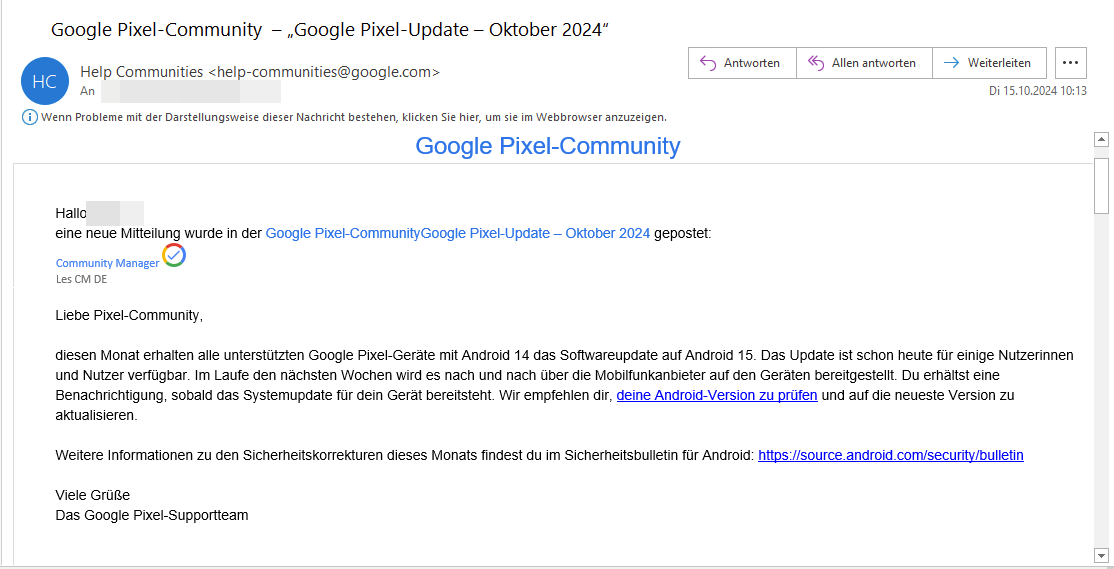
Task: Open the source.android.com security bulletin URL
Action: 890,455
